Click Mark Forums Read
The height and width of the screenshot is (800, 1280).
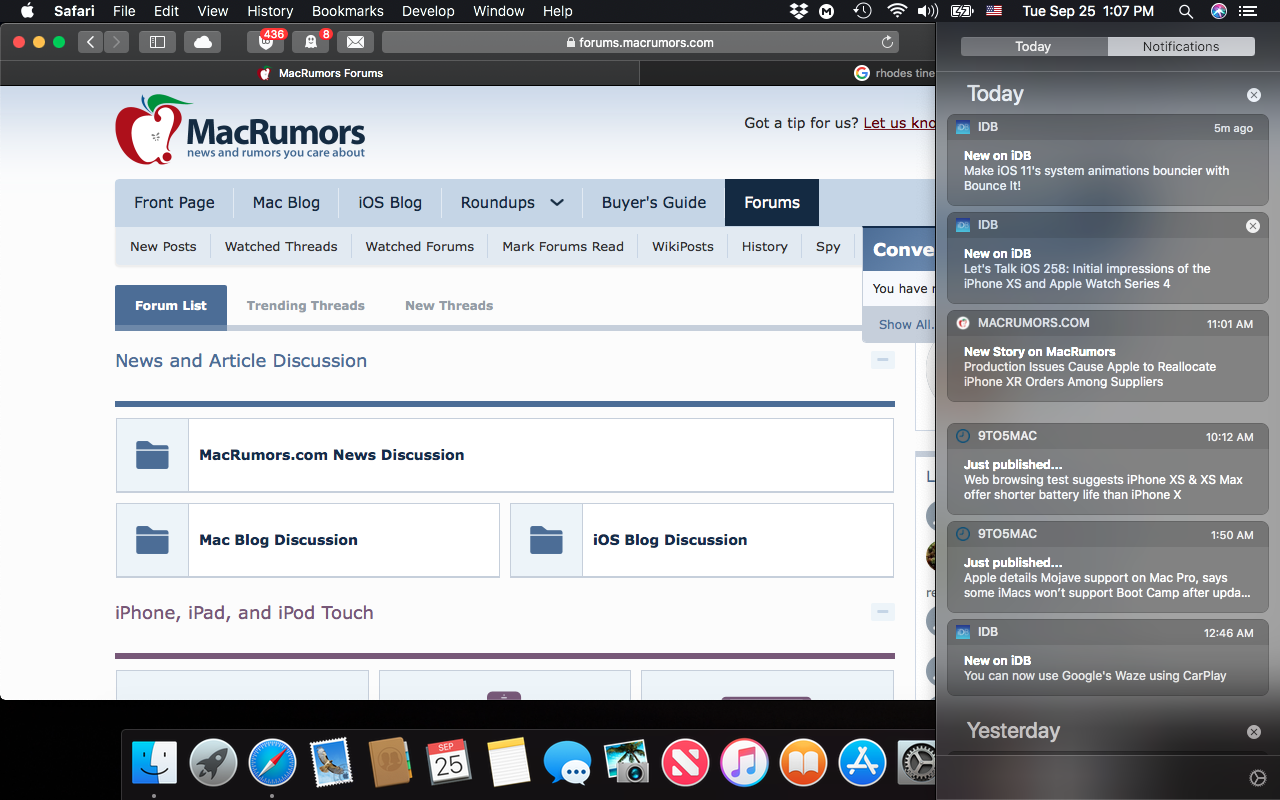[563, 246]
